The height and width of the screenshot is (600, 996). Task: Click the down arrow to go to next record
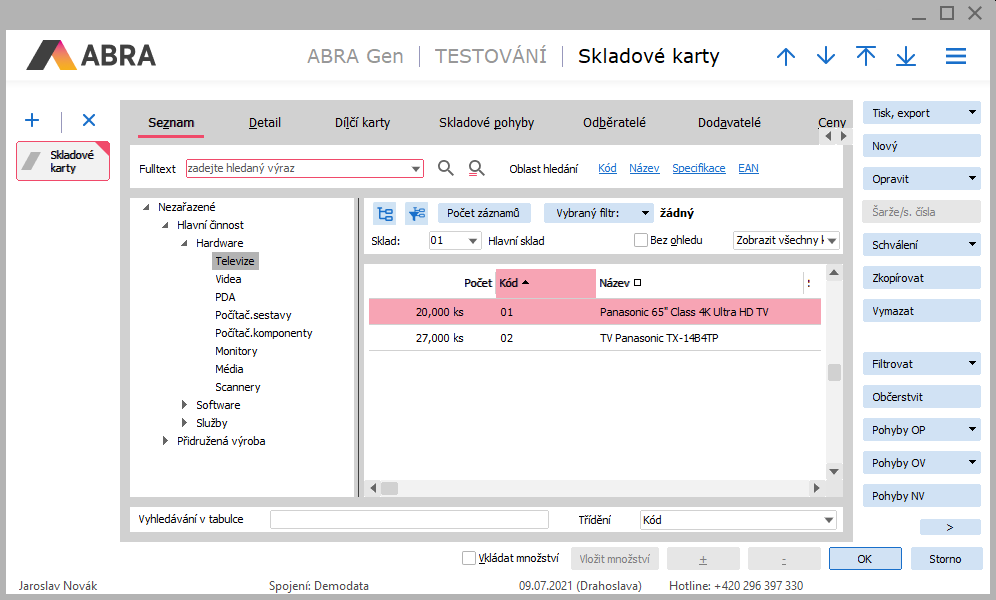pyautogui.click(x=826, y=57)
